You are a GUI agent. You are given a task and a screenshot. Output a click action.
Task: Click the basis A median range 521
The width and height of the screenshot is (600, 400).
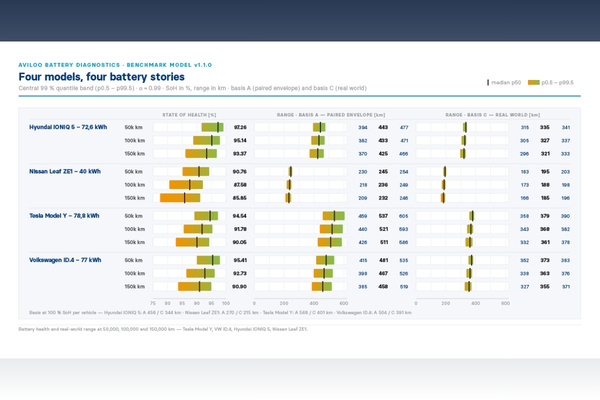click(383, 229)
